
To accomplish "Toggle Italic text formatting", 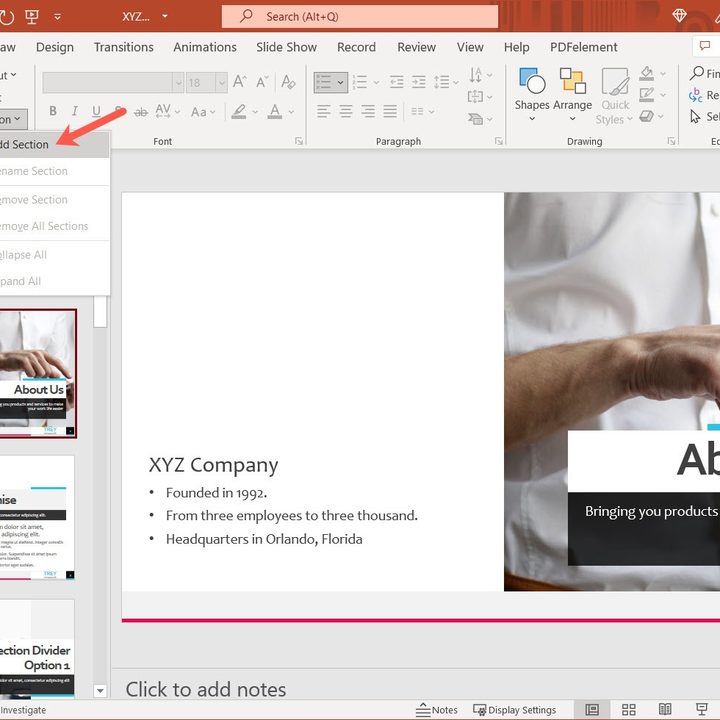I will tap(74, 111).
